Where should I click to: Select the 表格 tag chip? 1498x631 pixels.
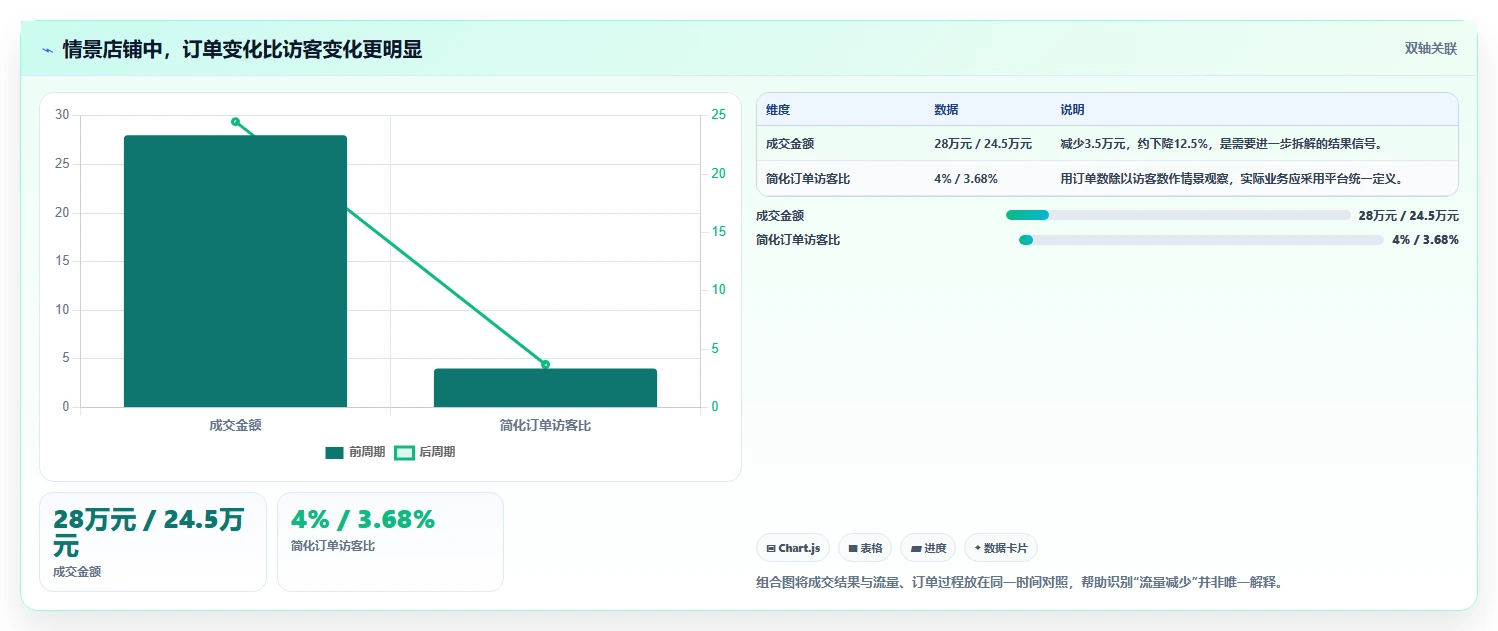point(865,548)
